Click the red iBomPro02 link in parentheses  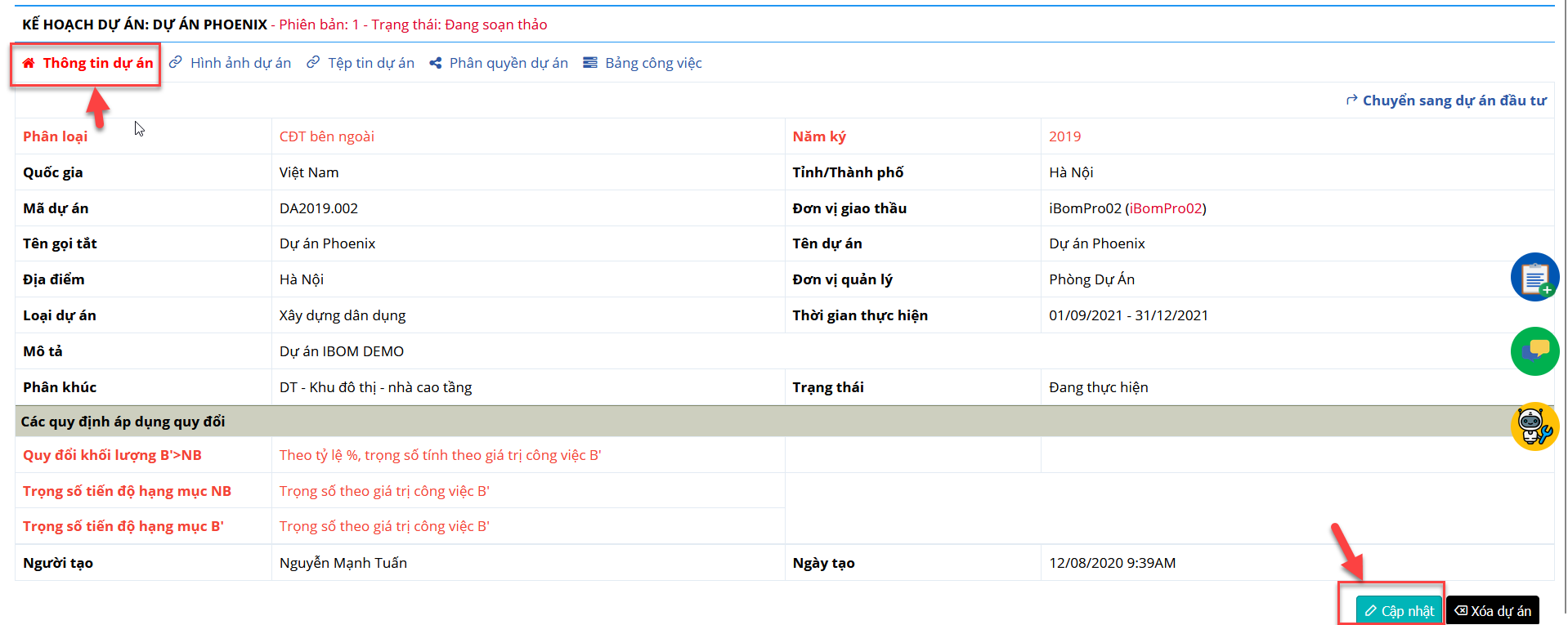[1166, 208]
